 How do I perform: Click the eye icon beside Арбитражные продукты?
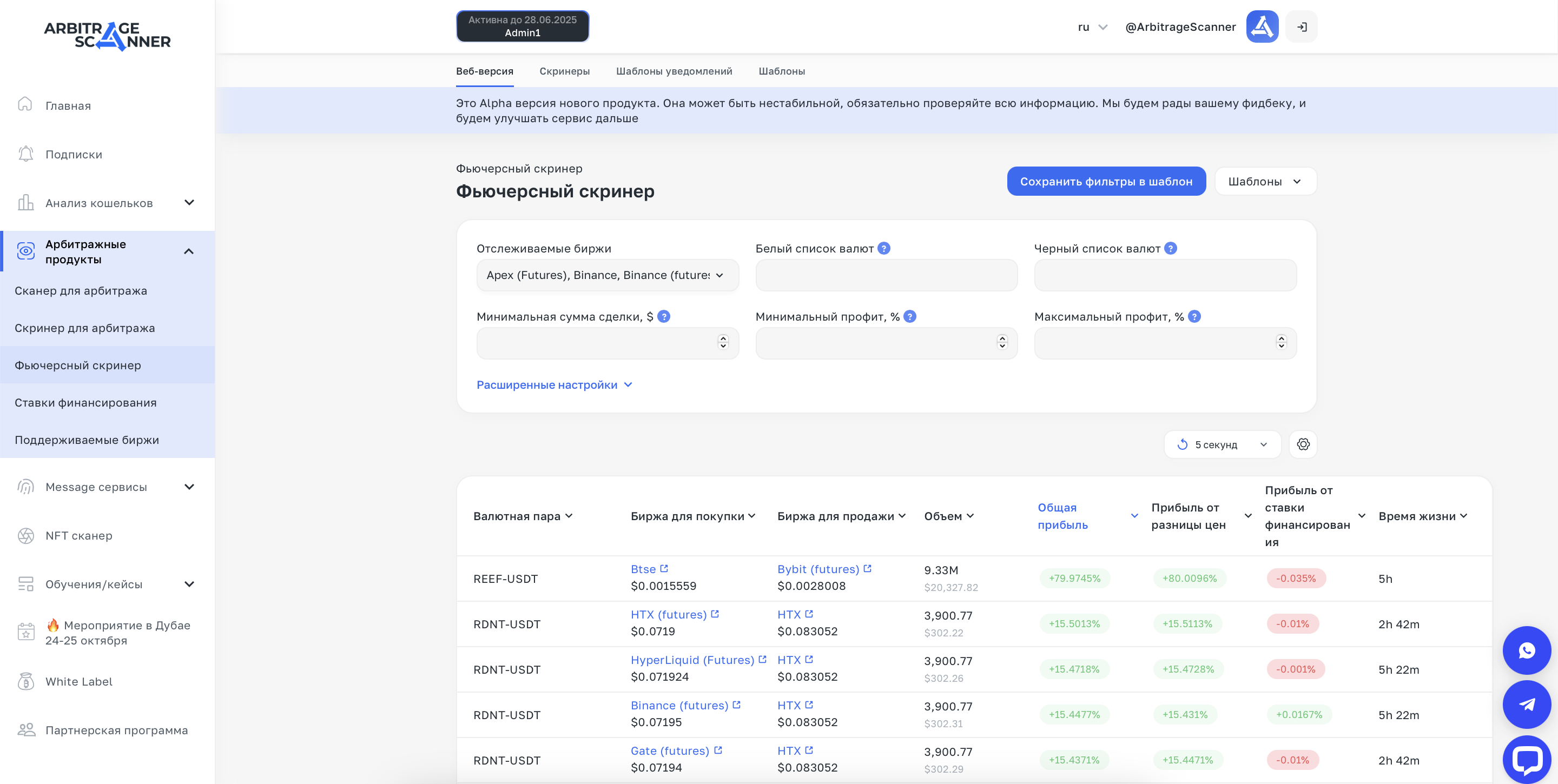(26, 251)
